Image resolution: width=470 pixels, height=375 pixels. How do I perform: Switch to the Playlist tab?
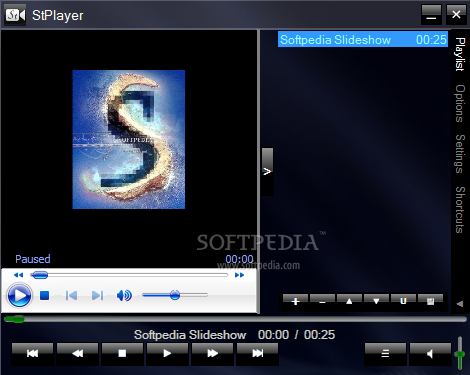click(460, 54)
